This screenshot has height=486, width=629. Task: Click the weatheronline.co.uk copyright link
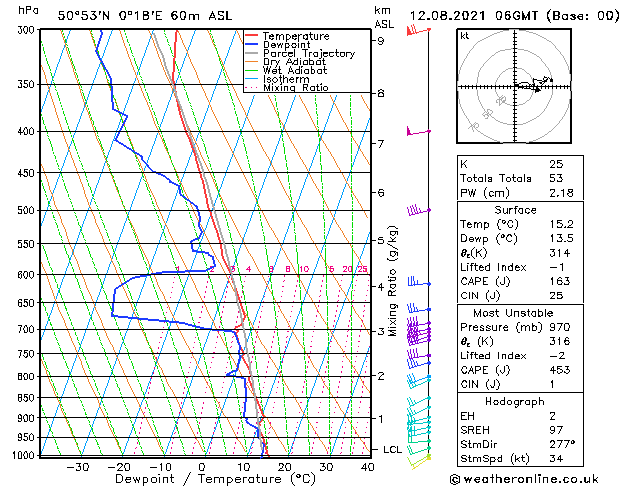coord(524,479)
